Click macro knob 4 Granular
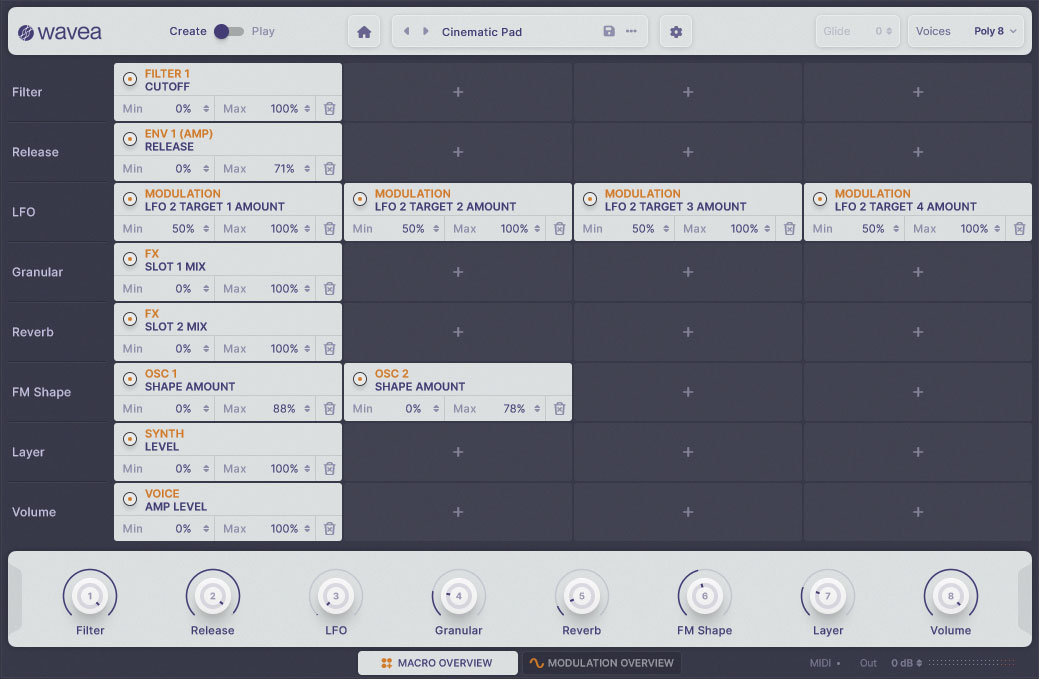1039x679 pixels. click(459, 596)
